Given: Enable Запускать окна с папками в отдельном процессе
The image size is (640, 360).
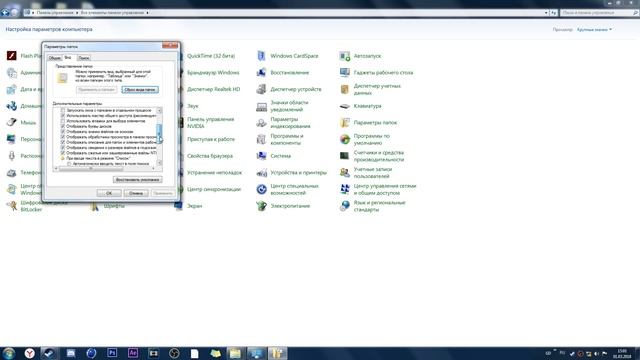Looking at the screenshot, I should 63,111.
